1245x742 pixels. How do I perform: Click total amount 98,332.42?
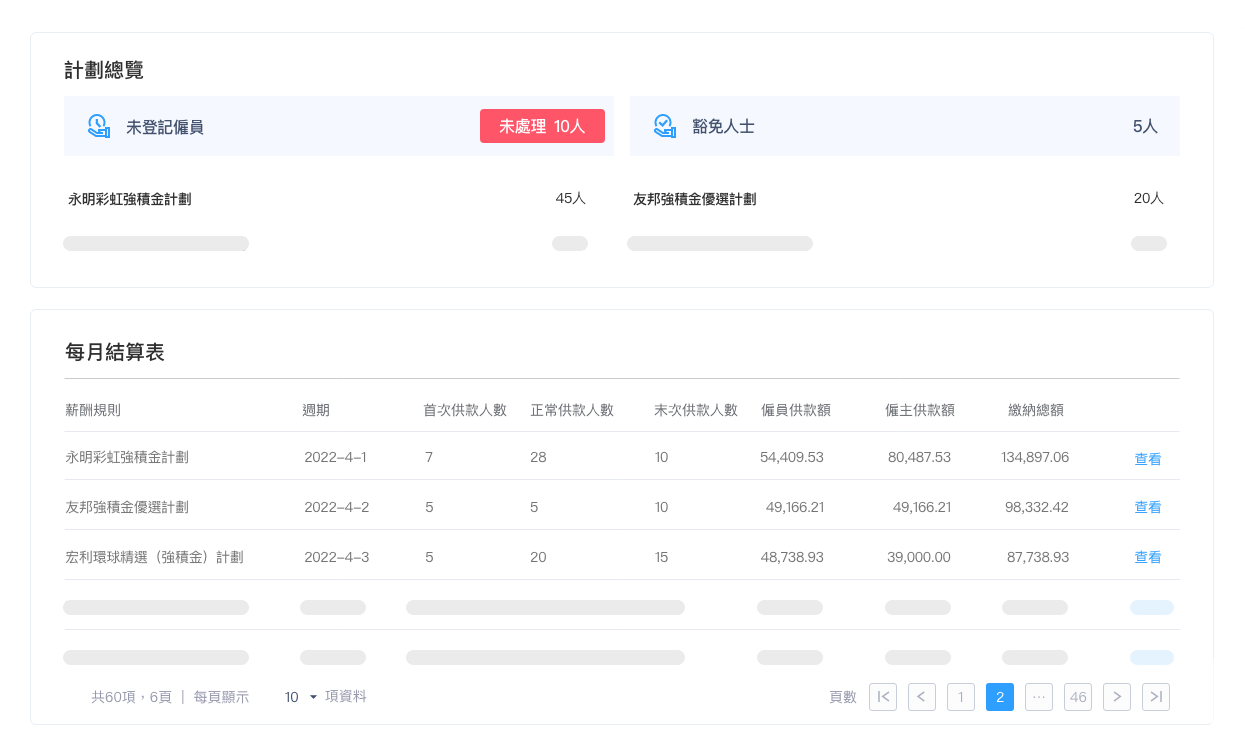pos(1037,507)
